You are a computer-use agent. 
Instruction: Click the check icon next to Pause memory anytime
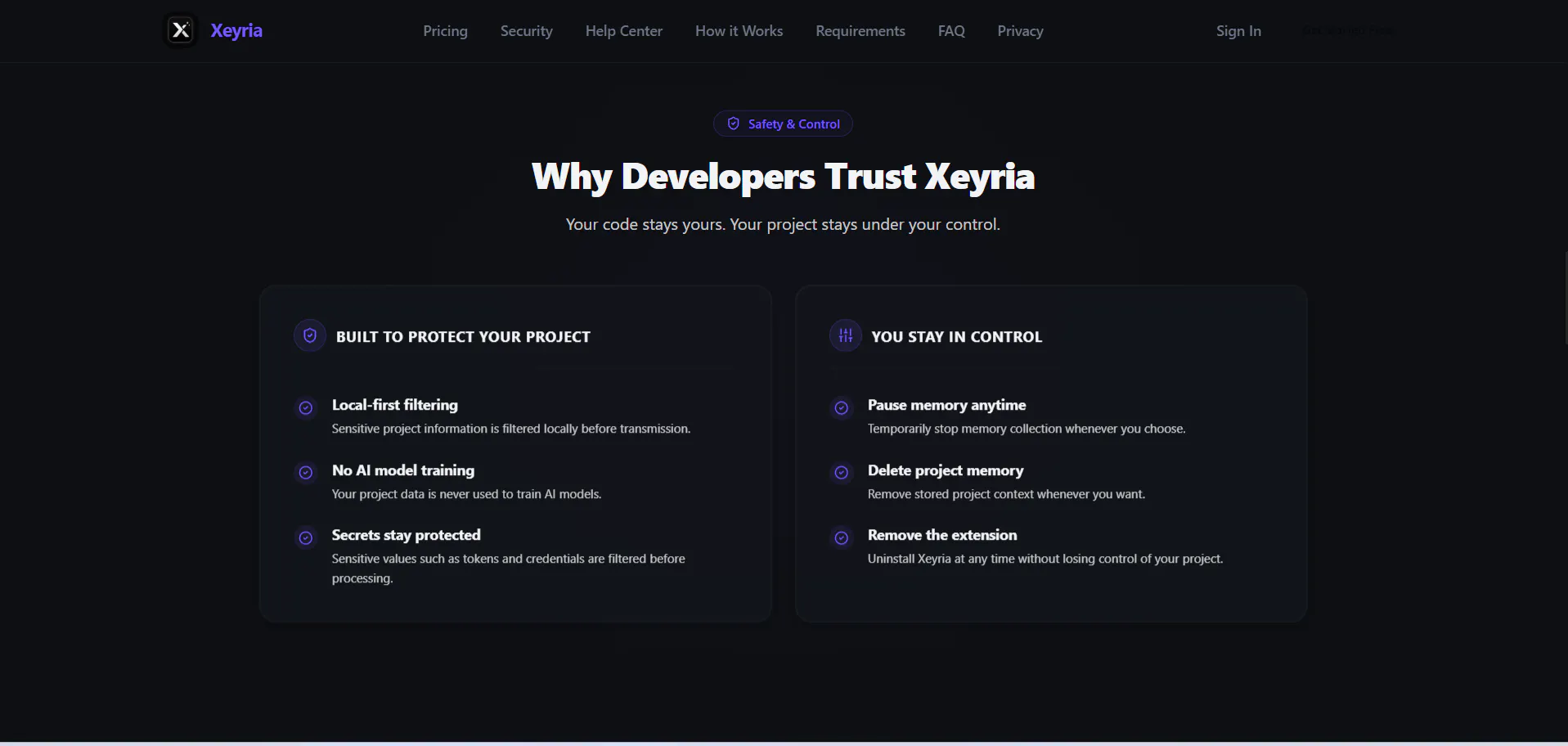(842, 407)
